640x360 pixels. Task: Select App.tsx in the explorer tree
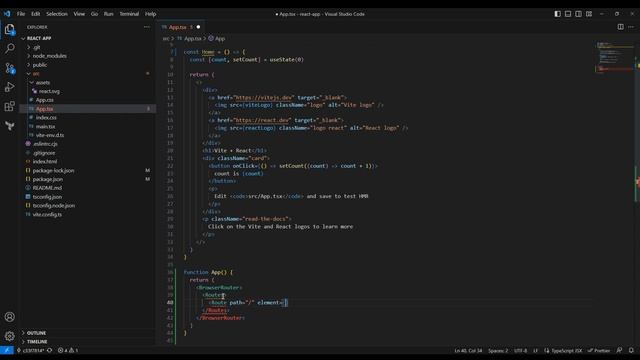click(44, 109)
